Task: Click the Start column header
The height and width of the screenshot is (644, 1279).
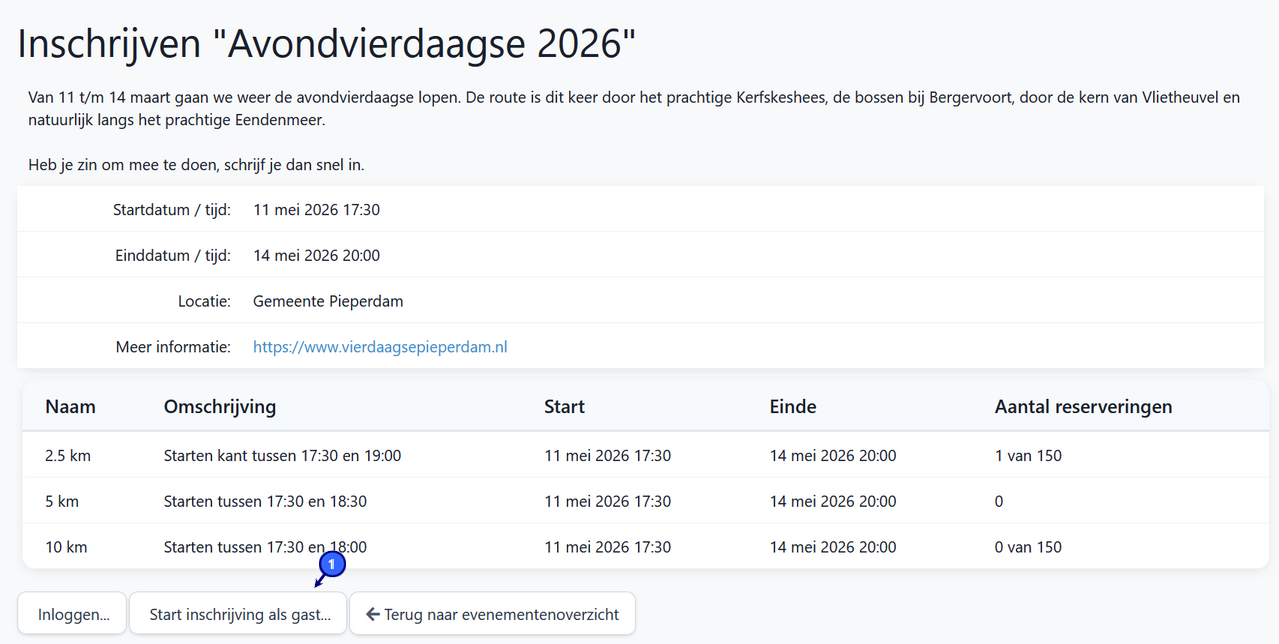Action: [564, 406]
